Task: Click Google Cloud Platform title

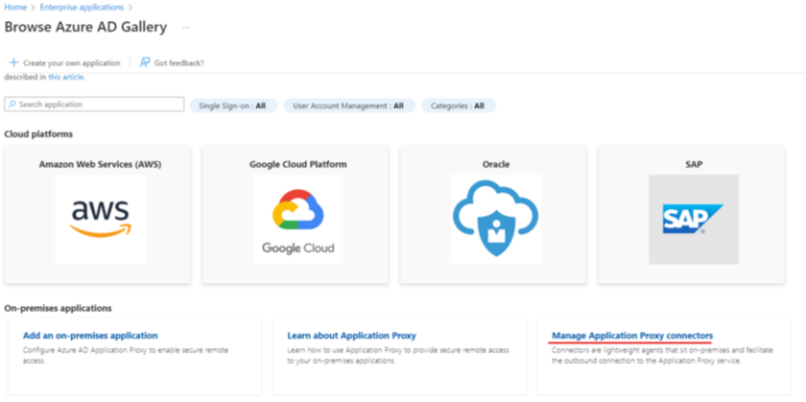Action: pyautogui.click(x=298, y=165)
